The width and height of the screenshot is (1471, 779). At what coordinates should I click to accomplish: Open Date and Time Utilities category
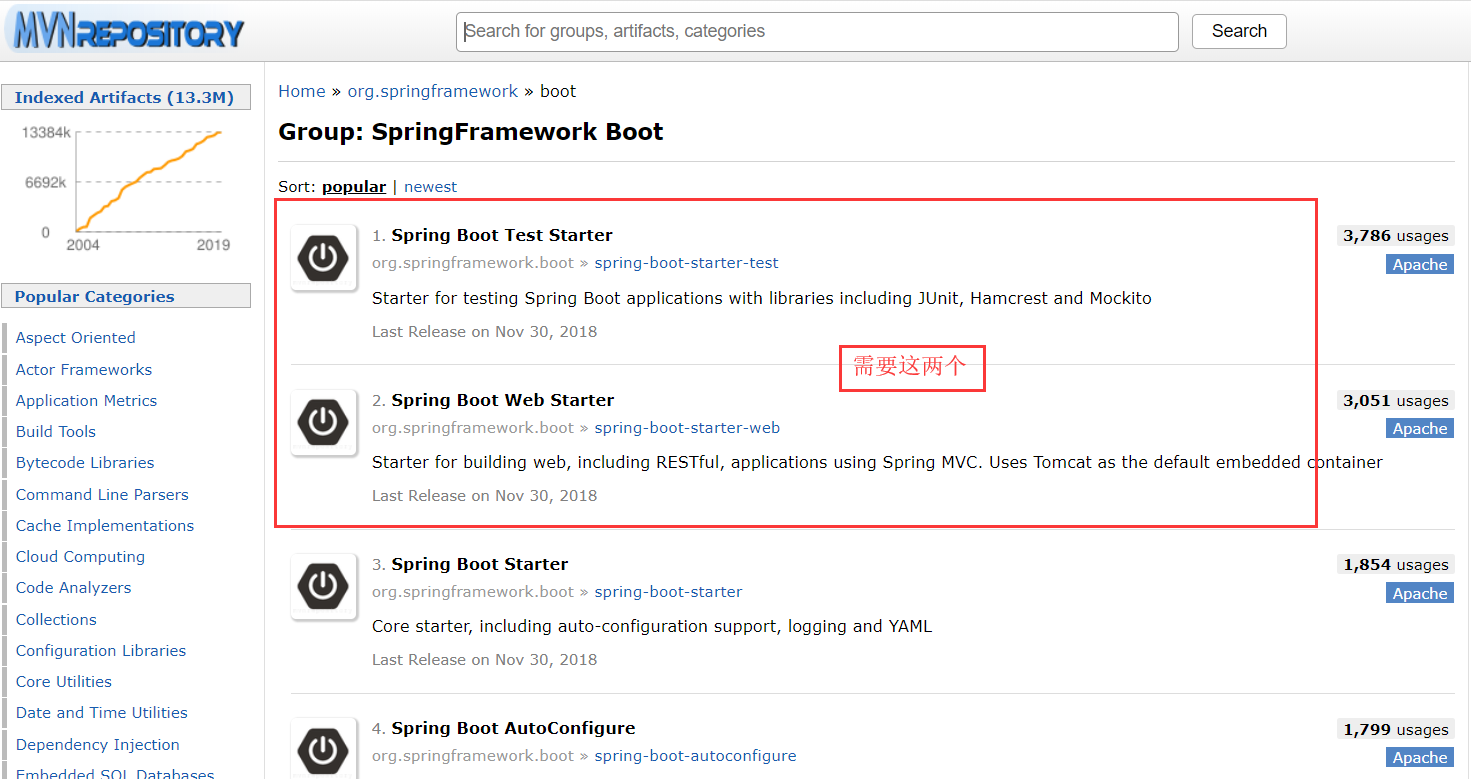(x=102, y=712)
